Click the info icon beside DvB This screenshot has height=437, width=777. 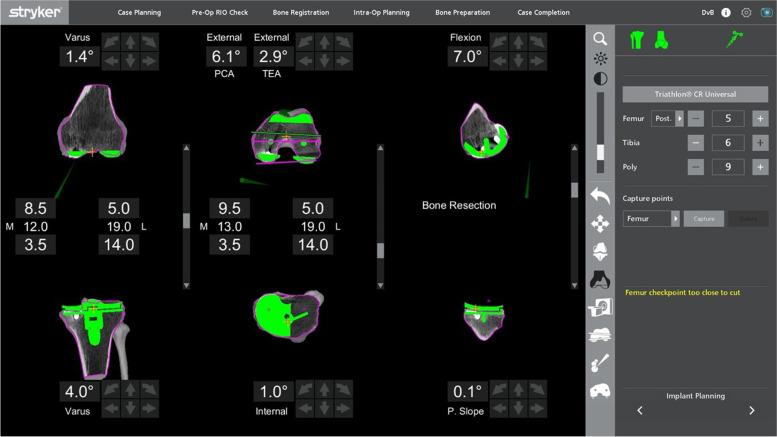726,13
